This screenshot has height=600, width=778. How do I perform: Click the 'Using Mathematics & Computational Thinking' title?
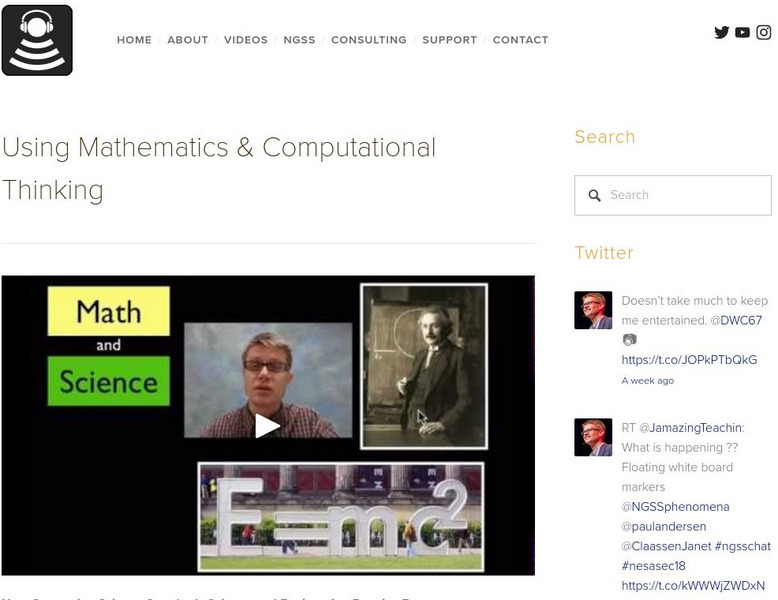(x=219, y=169)
